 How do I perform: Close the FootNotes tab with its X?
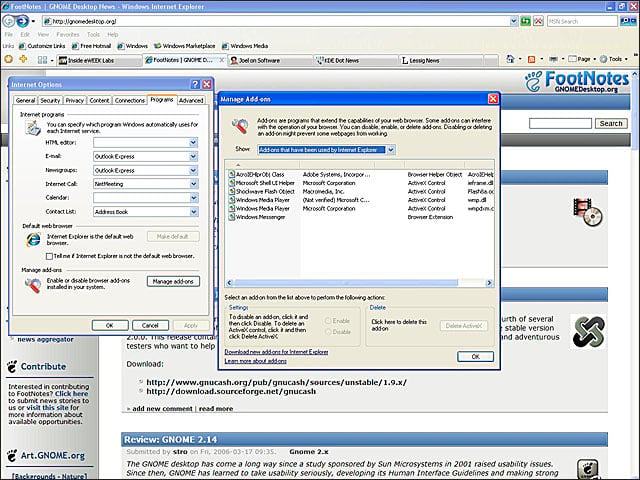(222, 60)
